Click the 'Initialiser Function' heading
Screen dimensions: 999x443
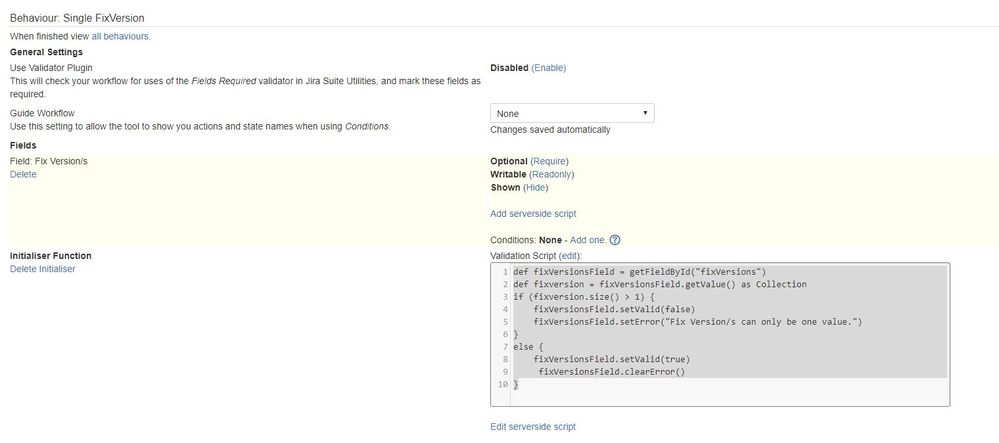pos(51,256)
